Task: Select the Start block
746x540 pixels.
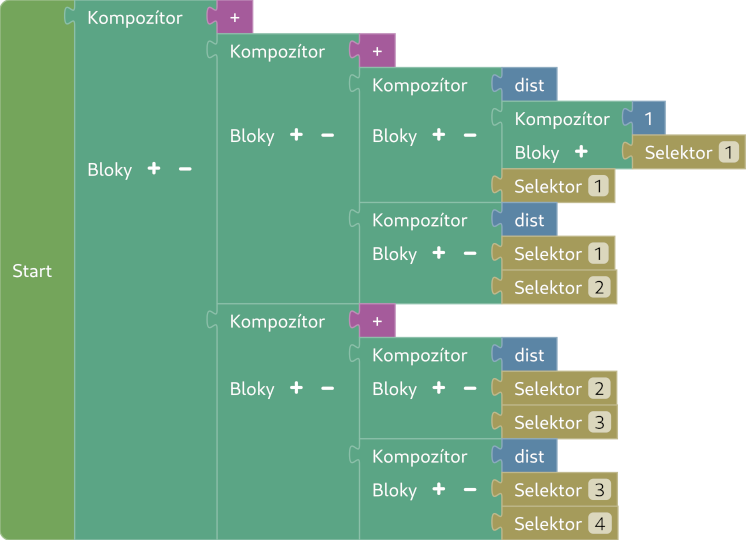Action: tap(32, 271)
